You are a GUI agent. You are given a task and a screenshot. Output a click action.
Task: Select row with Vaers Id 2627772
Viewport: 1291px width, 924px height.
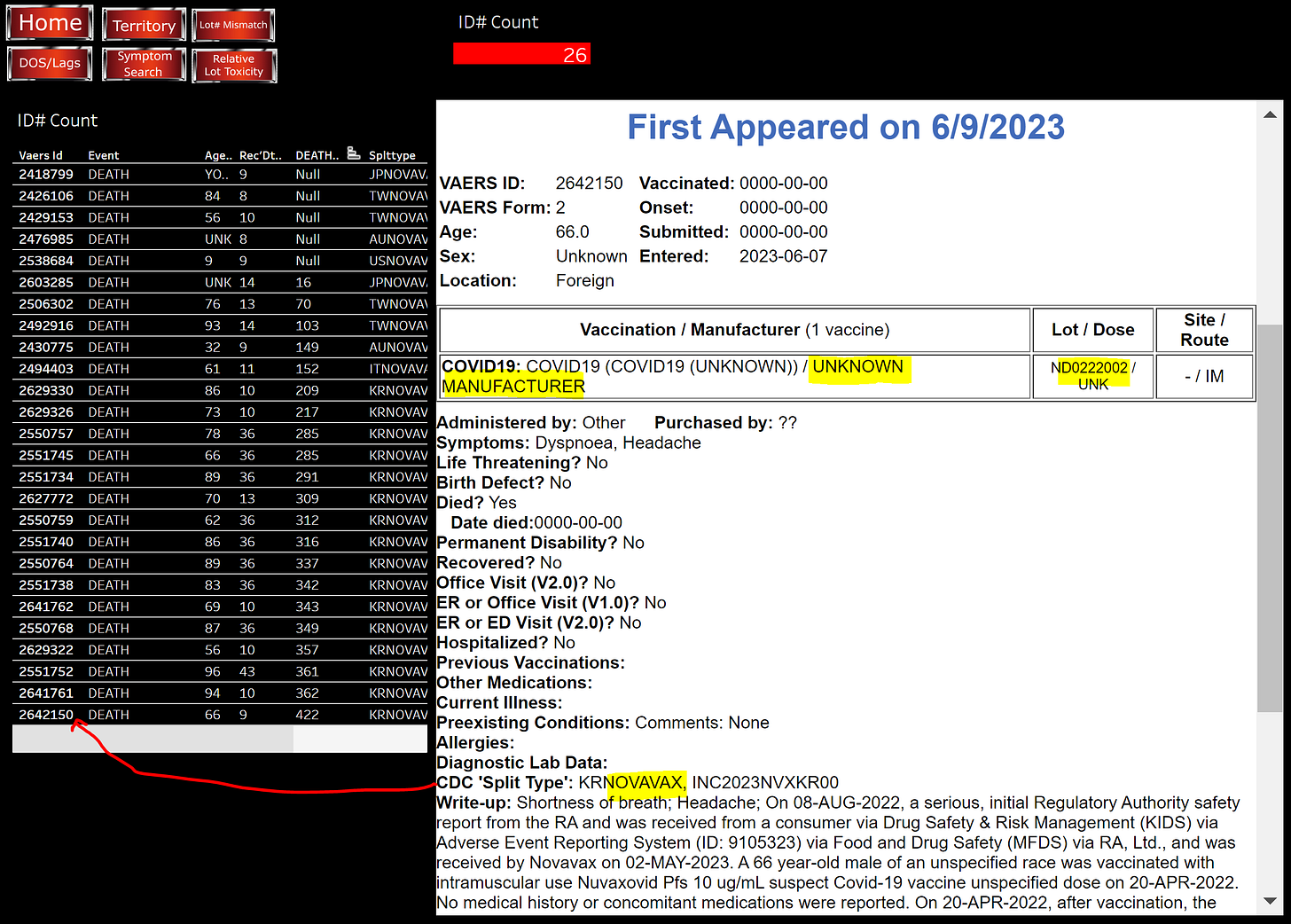point(220,498)
